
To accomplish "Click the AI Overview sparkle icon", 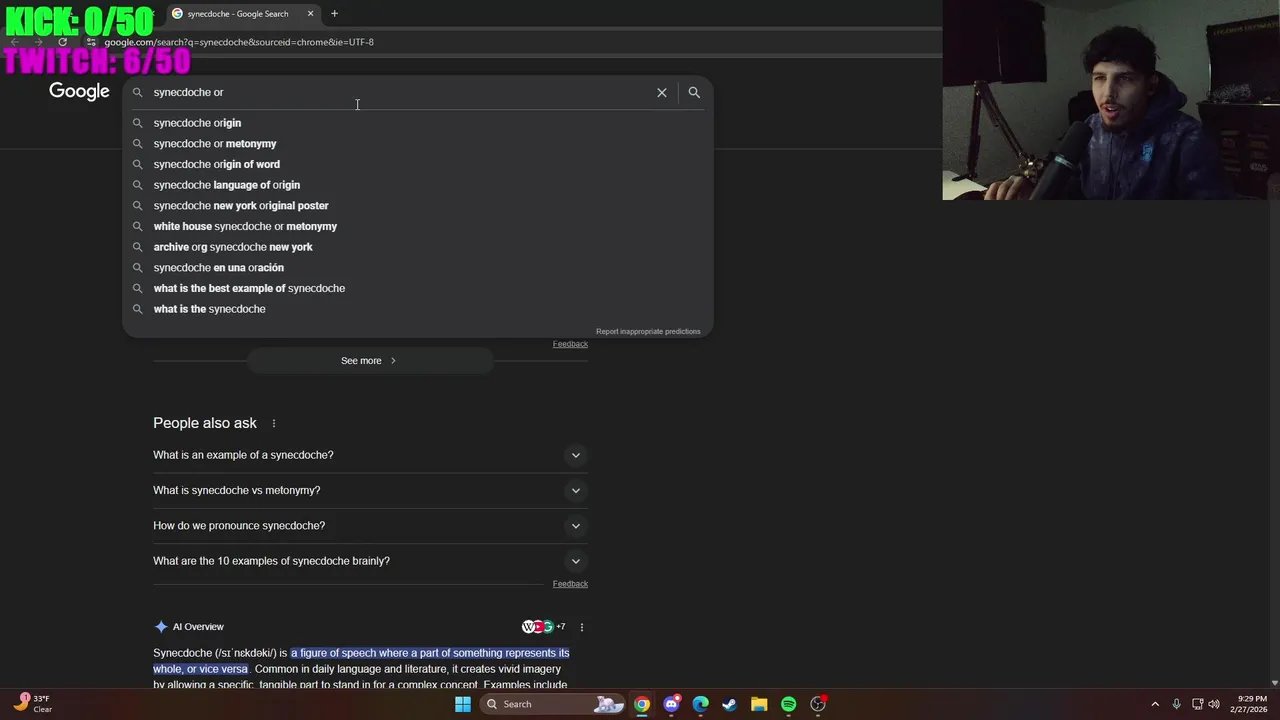I will point(161,627).
